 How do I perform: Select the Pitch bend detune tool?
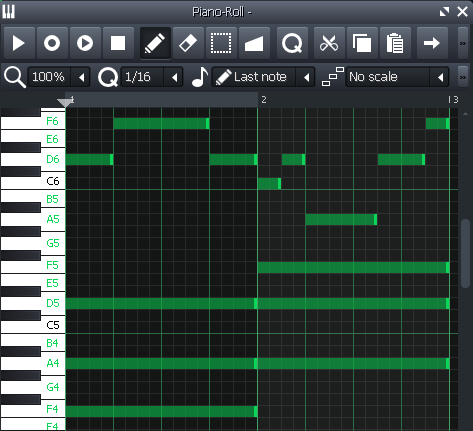(x=254, y=43)
